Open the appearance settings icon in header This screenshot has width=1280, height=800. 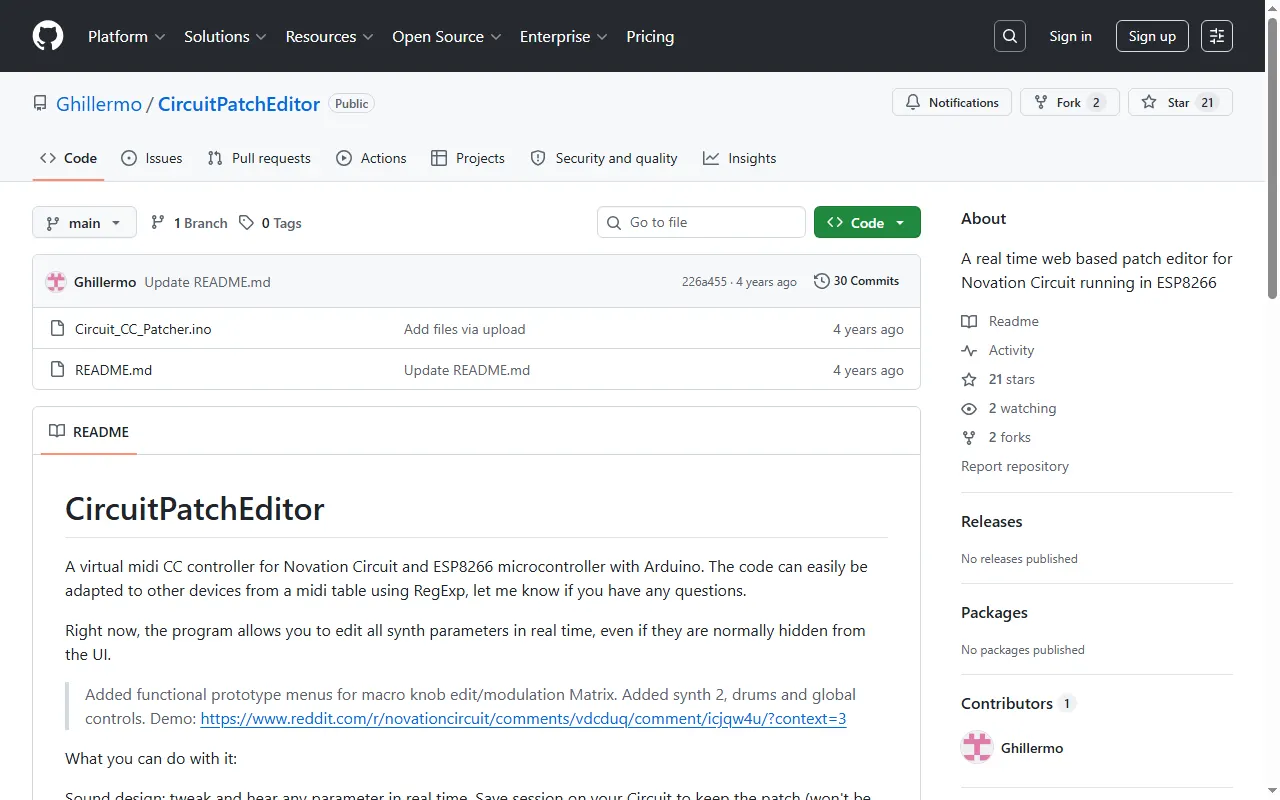click(x=1217, y=36)
